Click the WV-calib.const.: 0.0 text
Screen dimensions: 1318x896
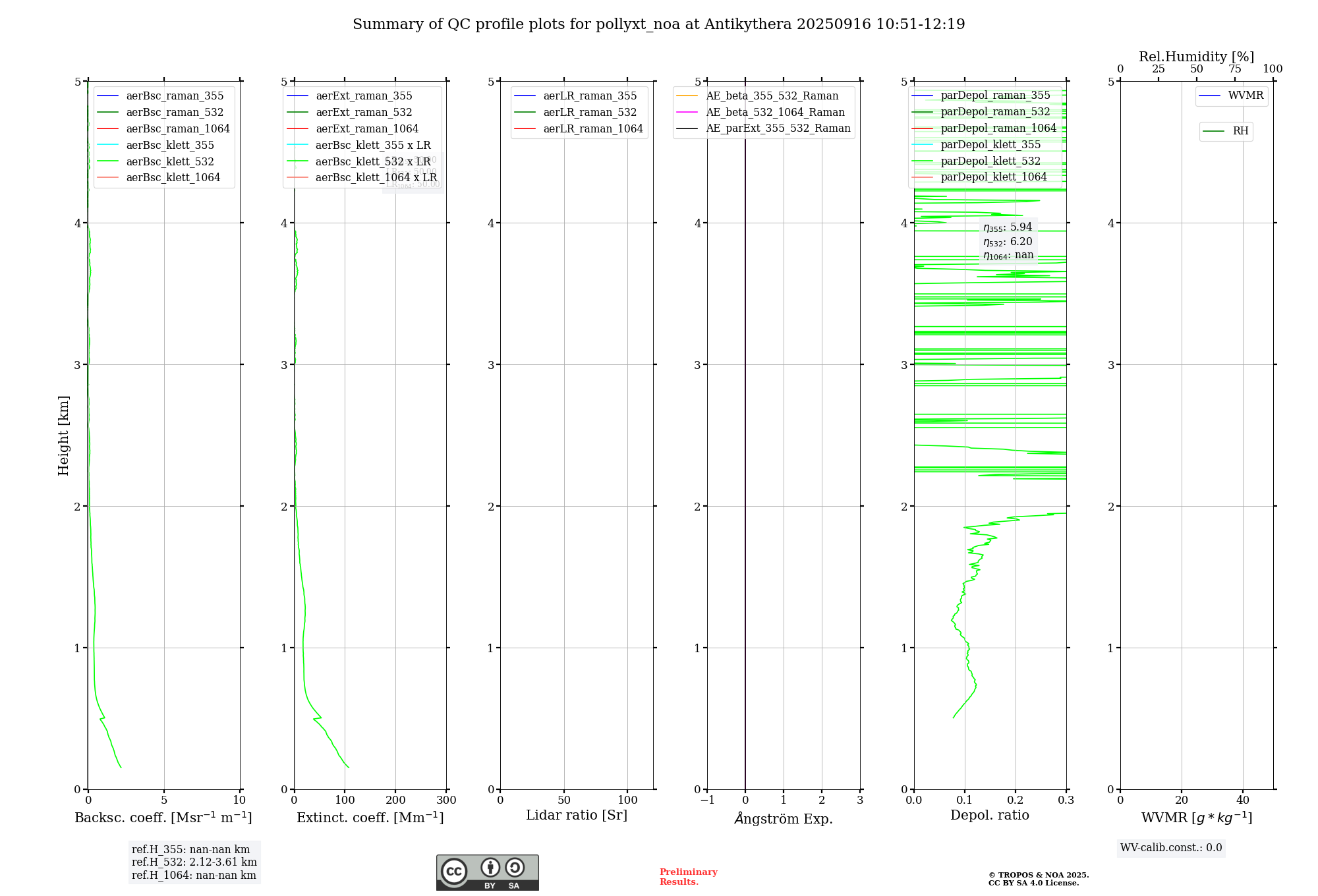1171,848
